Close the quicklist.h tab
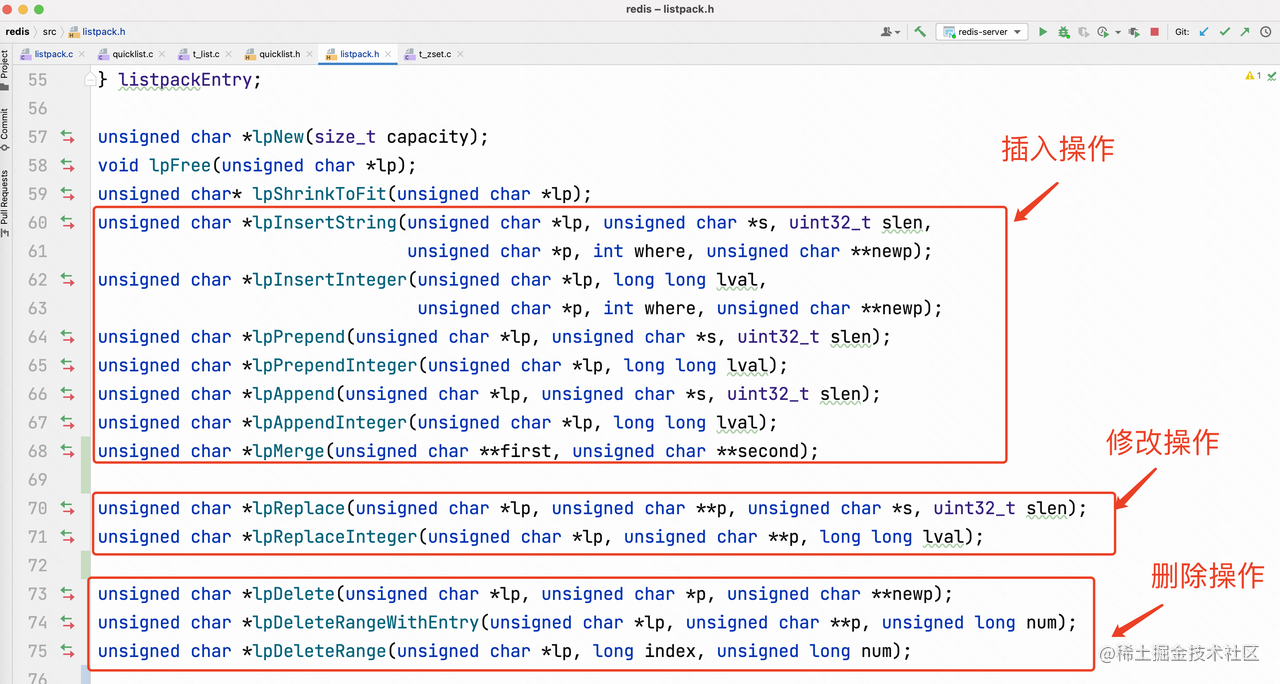 click(309, 54)
